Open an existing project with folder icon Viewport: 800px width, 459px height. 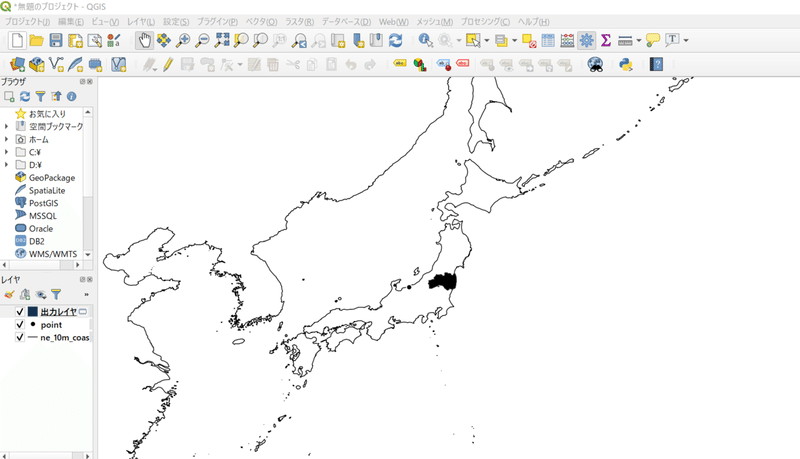coord(36,40)
